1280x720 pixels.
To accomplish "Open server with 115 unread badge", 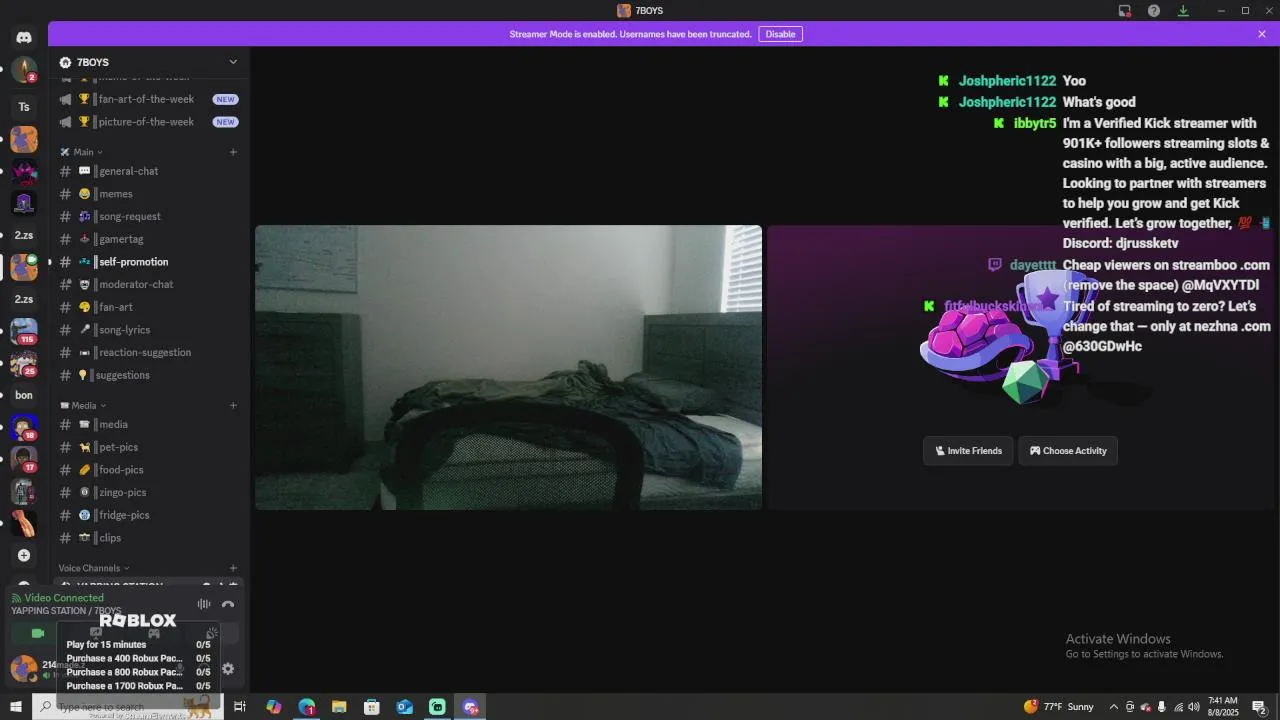I will [x=24, y=331].
